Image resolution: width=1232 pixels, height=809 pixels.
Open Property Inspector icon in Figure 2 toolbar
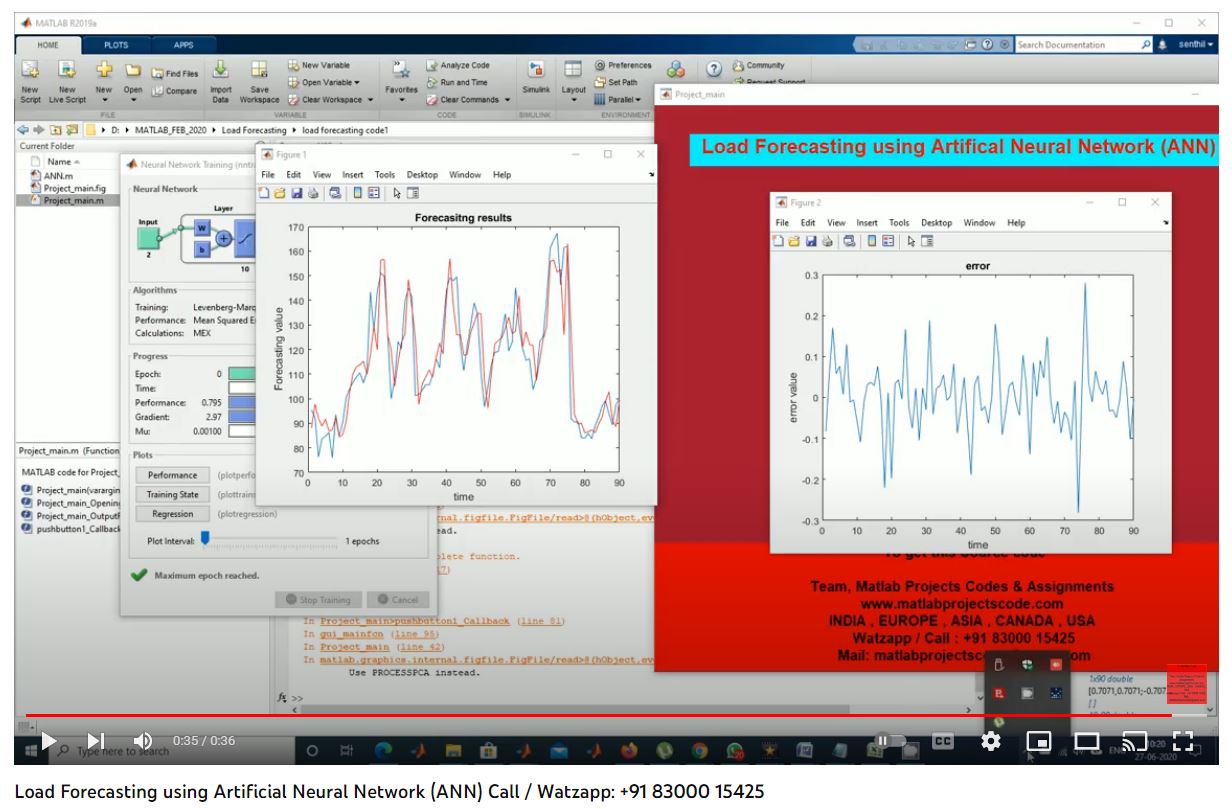926,241
